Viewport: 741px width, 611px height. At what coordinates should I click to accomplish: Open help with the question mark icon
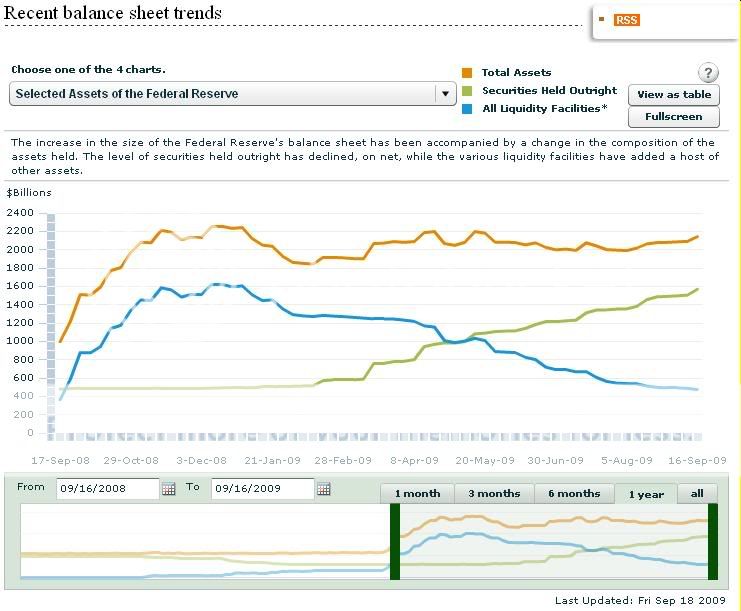click(x=707, y=73)
